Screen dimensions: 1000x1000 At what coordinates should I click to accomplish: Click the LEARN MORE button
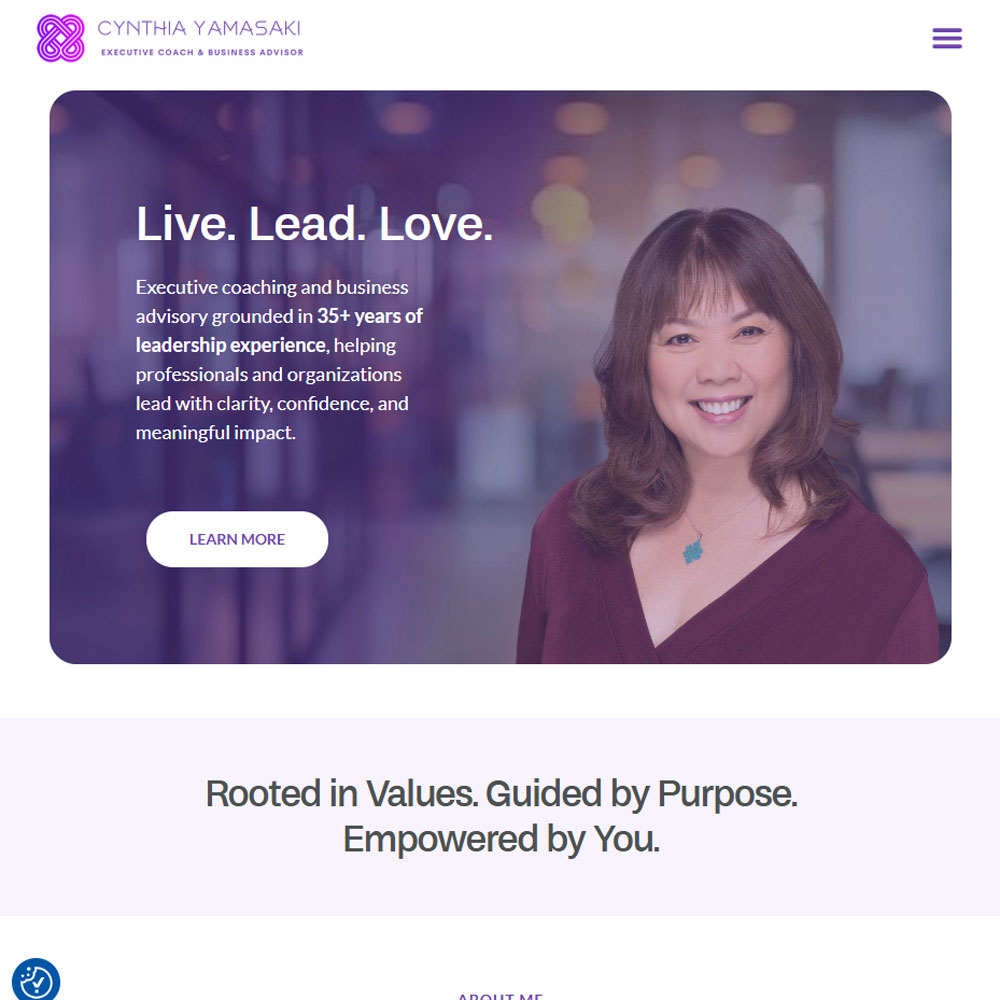[x=237, y=539]
